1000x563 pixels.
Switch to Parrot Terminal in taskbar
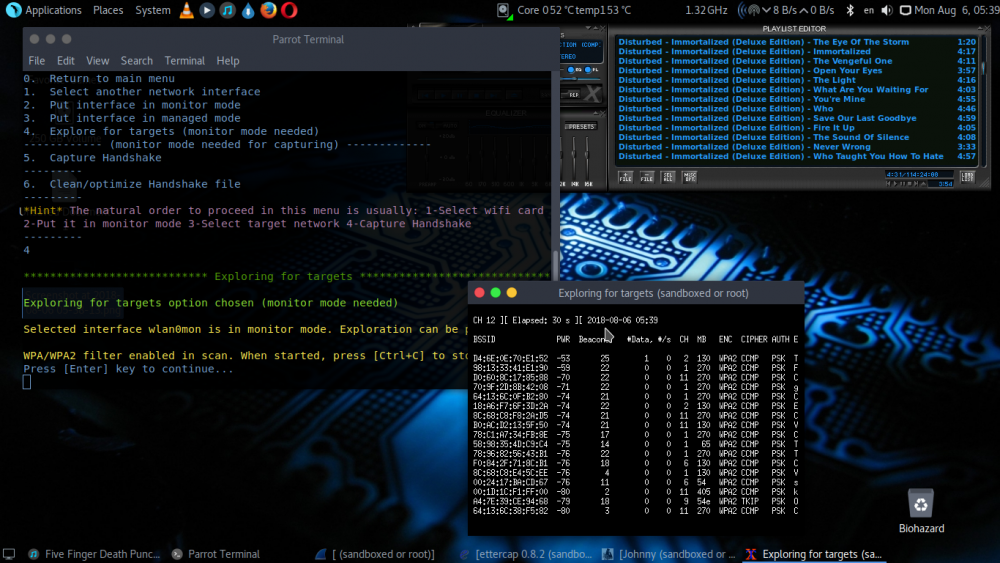click(x=216, y=554)
